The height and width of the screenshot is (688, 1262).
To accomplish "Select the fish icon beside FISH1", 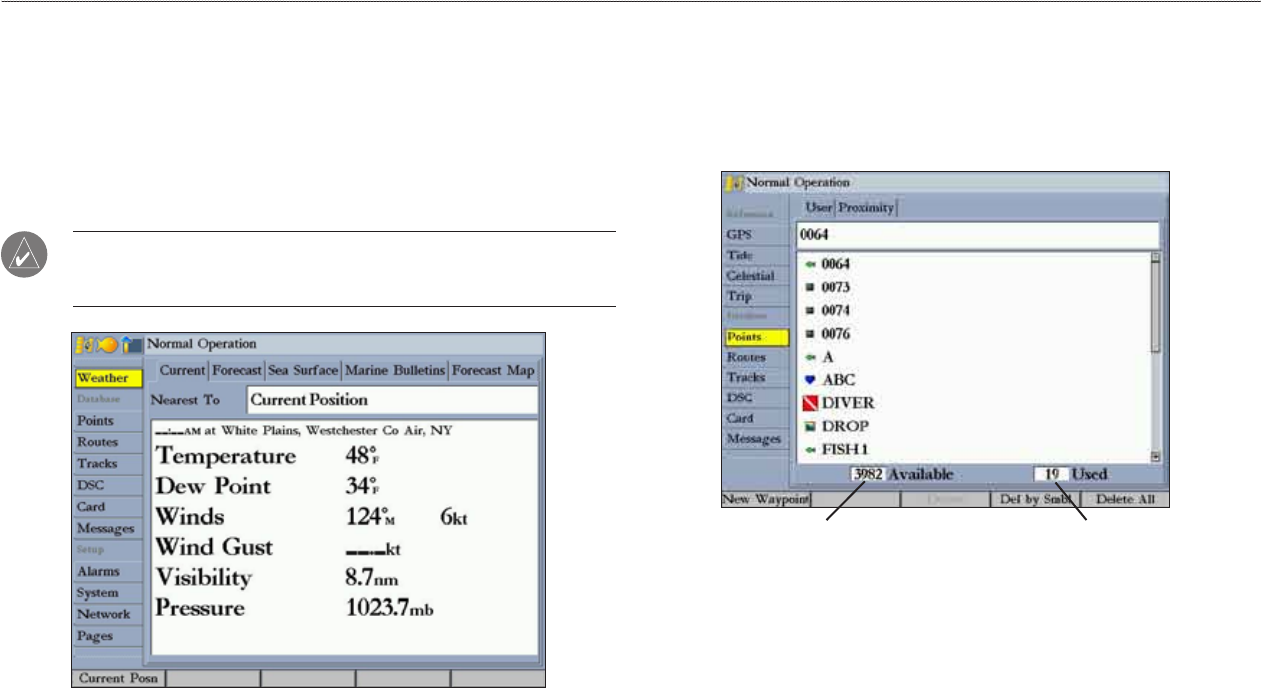I will (x=810, y=449).
